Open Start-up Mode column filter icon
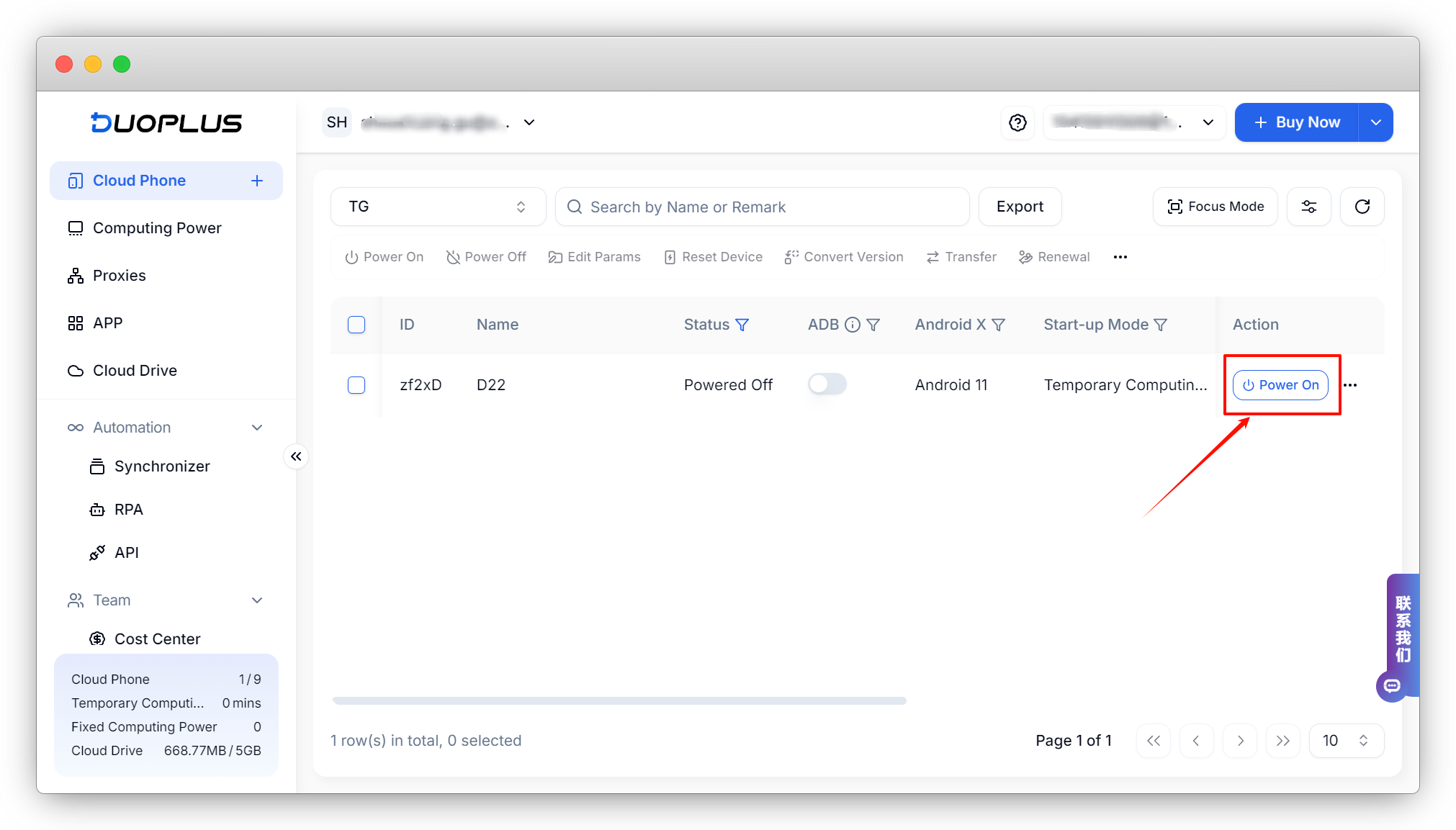 coord(1160,325)
